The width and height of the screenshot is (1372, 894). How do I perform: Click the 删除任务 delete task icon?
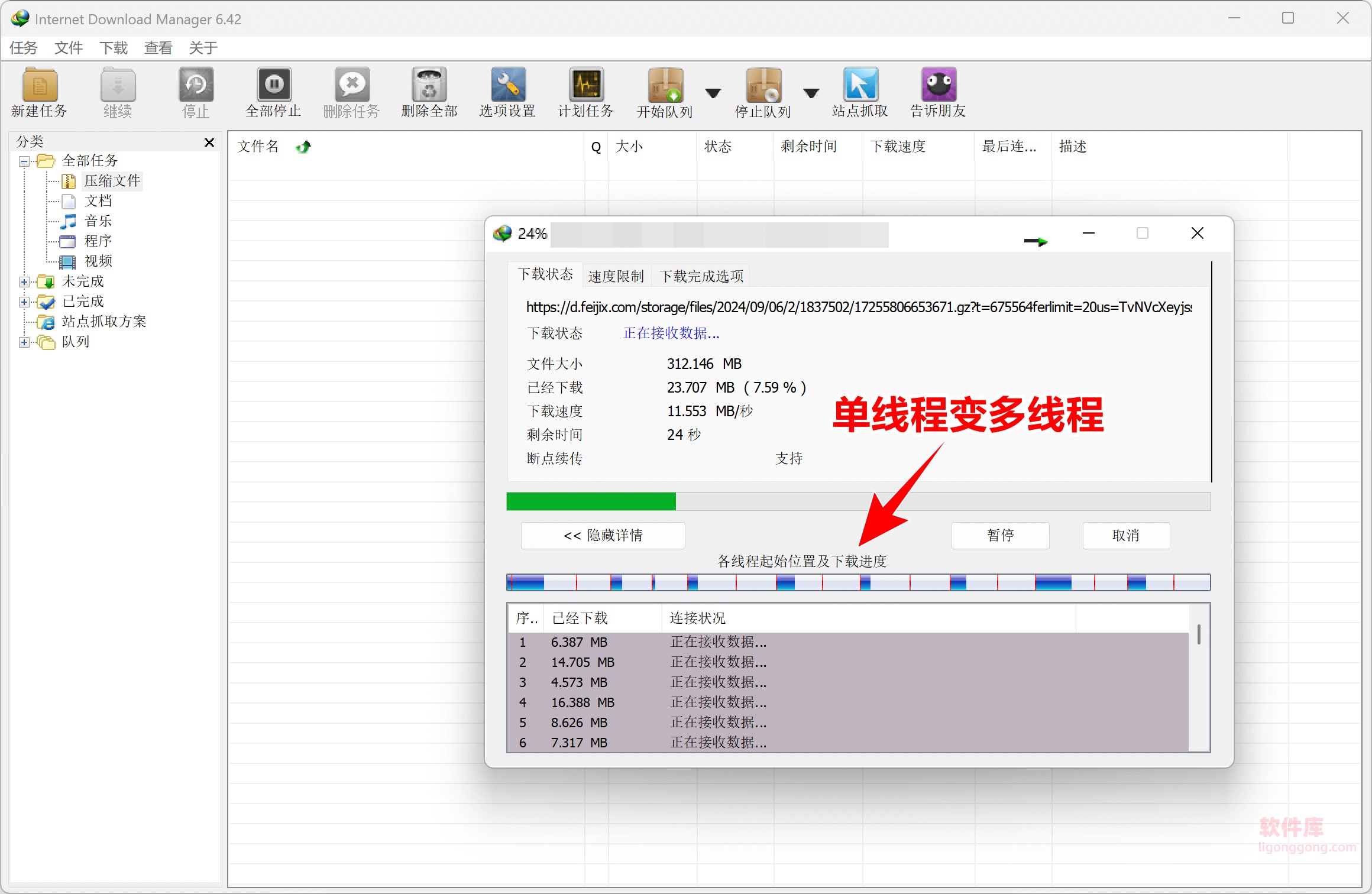[x=351, y=92]
